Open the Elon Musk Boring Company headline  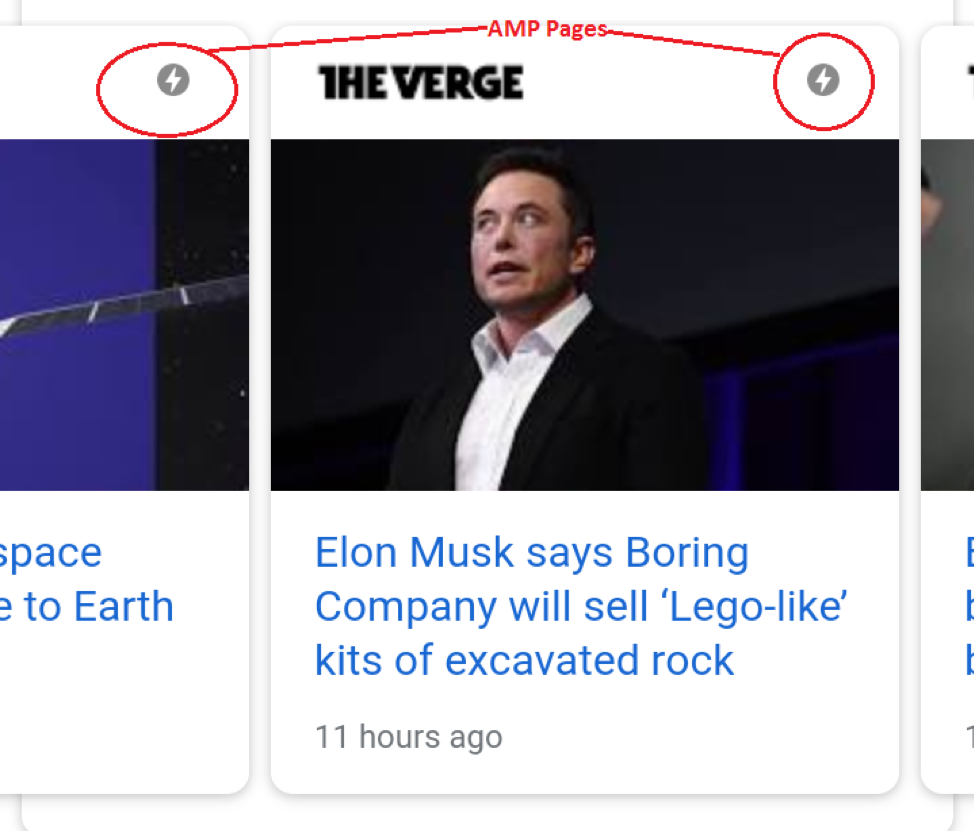[x=583, y=606]
